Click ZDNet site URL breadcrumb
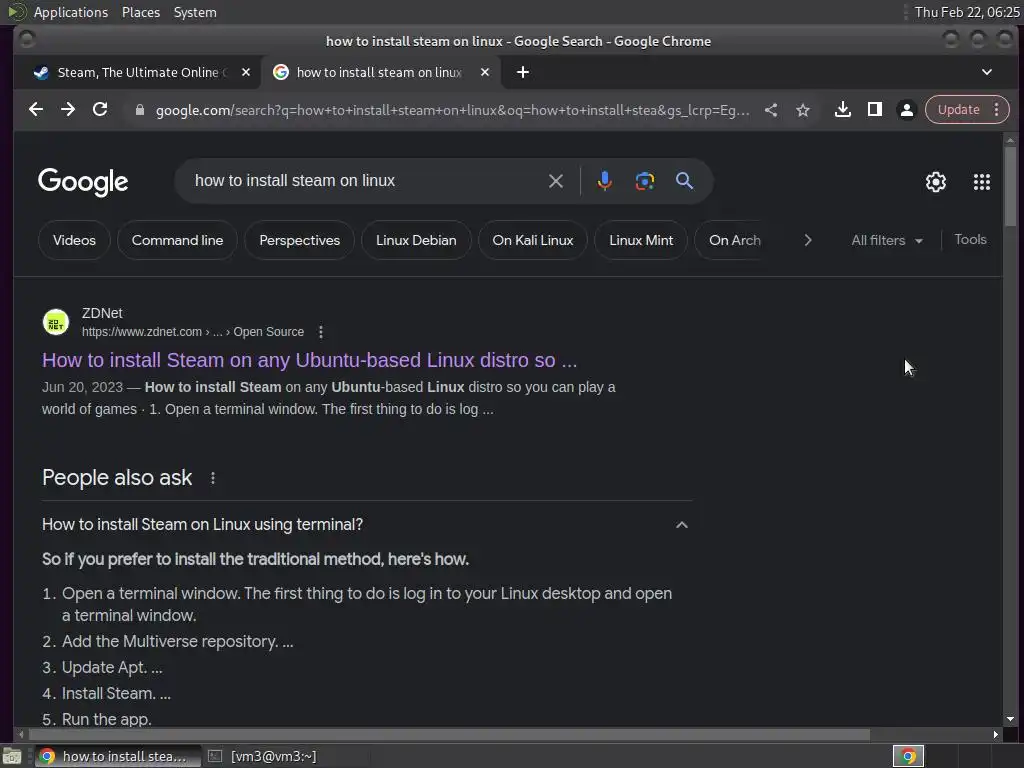Screen dimensions: 1024x768 [193, 332]
